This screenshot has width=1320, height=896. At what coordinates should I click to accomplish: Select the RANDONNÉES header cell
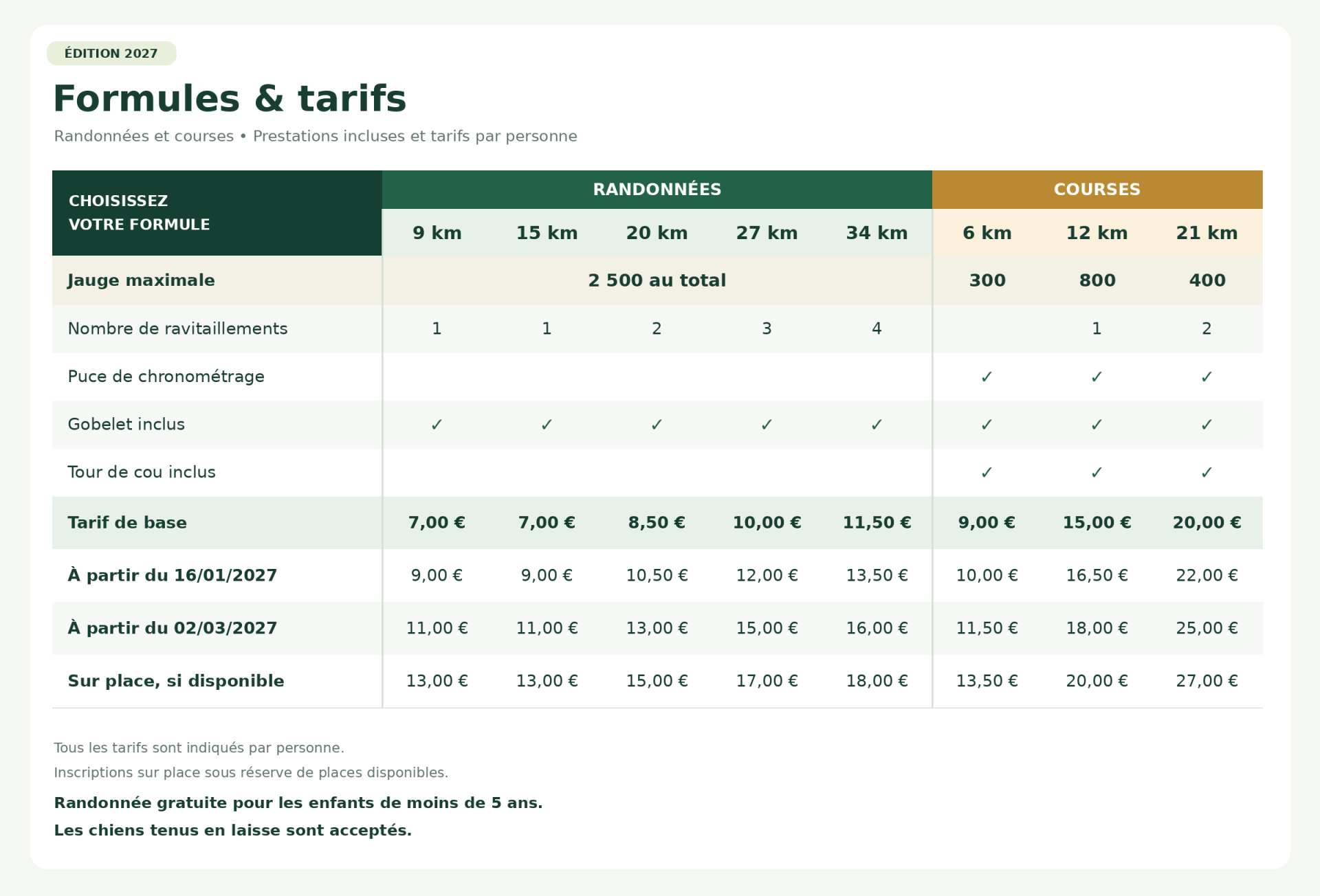click(657, 190)
